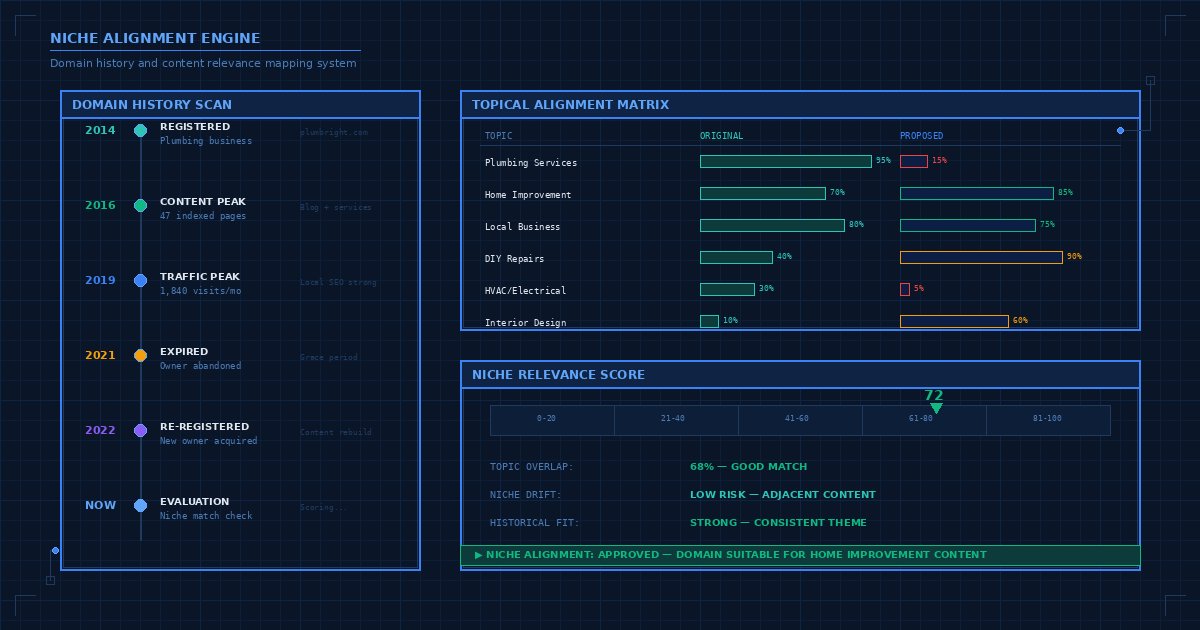This screenshot has height=630, width=1200.
Task: Select the 2014 Registered timeline node
Action: (140, 131)
